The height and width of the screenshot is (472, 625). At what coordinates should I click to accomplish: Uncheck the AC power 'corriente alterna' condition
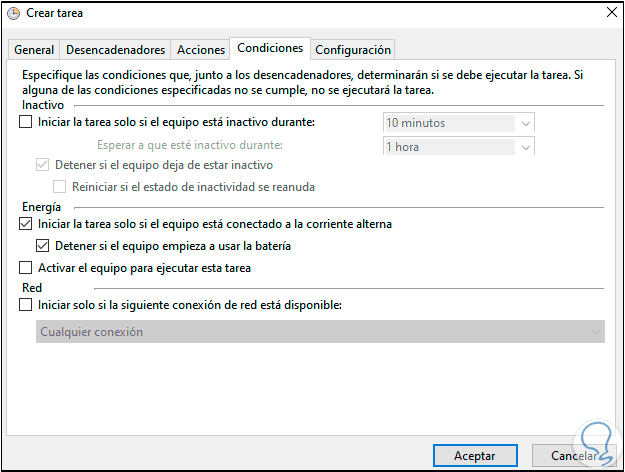point(26,225)
